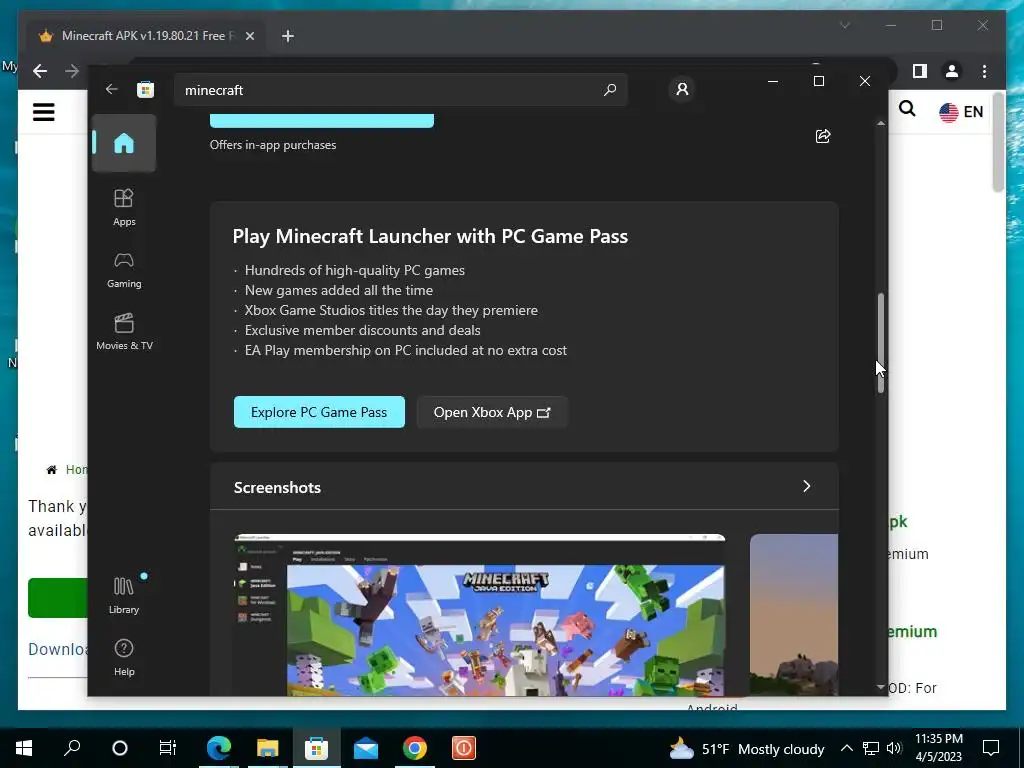Open network status tray icon

[x=871, y=748]
